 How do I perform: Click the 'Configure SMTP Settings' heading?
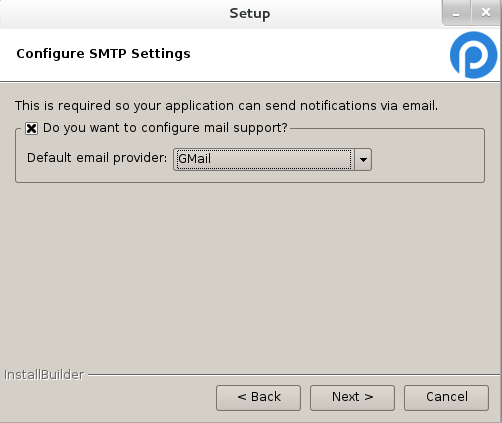(103, 54)
